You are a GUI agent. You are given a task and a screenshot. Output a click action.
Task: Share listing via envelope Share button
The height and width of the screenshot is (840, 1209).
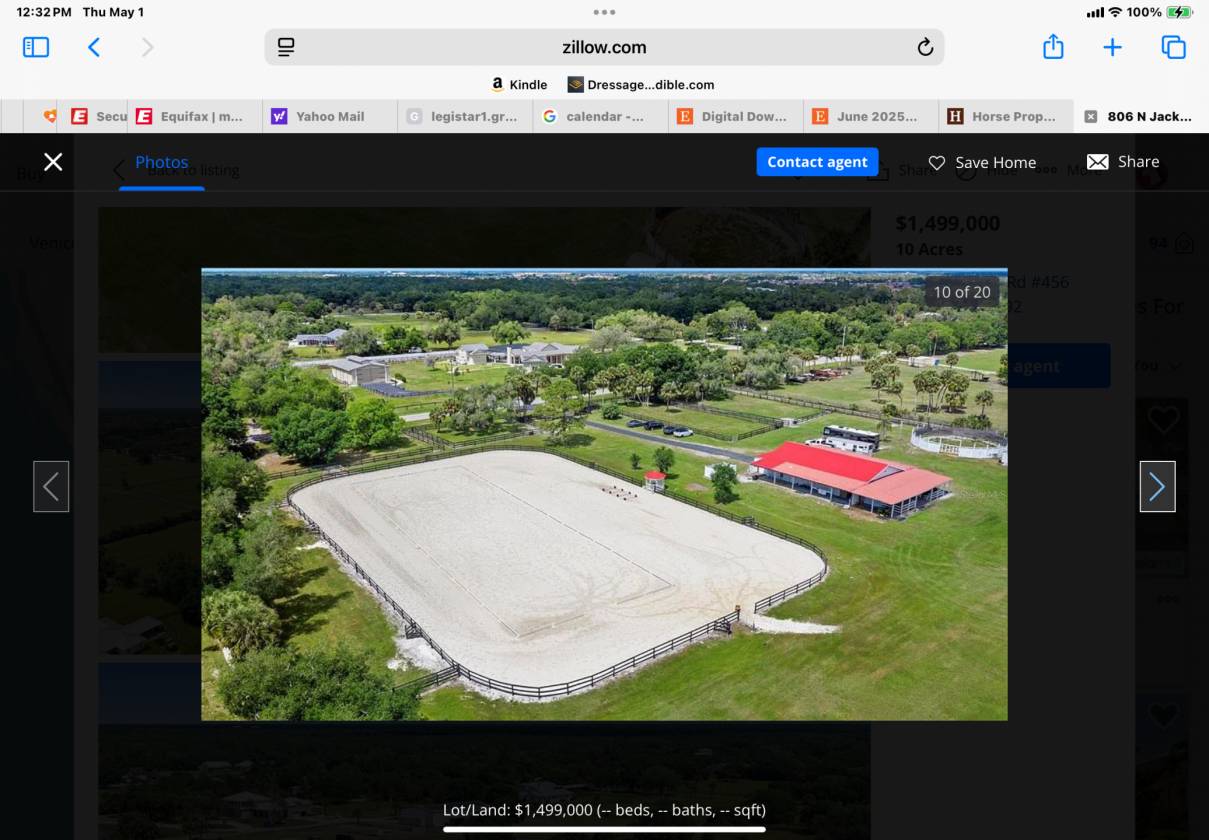click(1123, 162)
